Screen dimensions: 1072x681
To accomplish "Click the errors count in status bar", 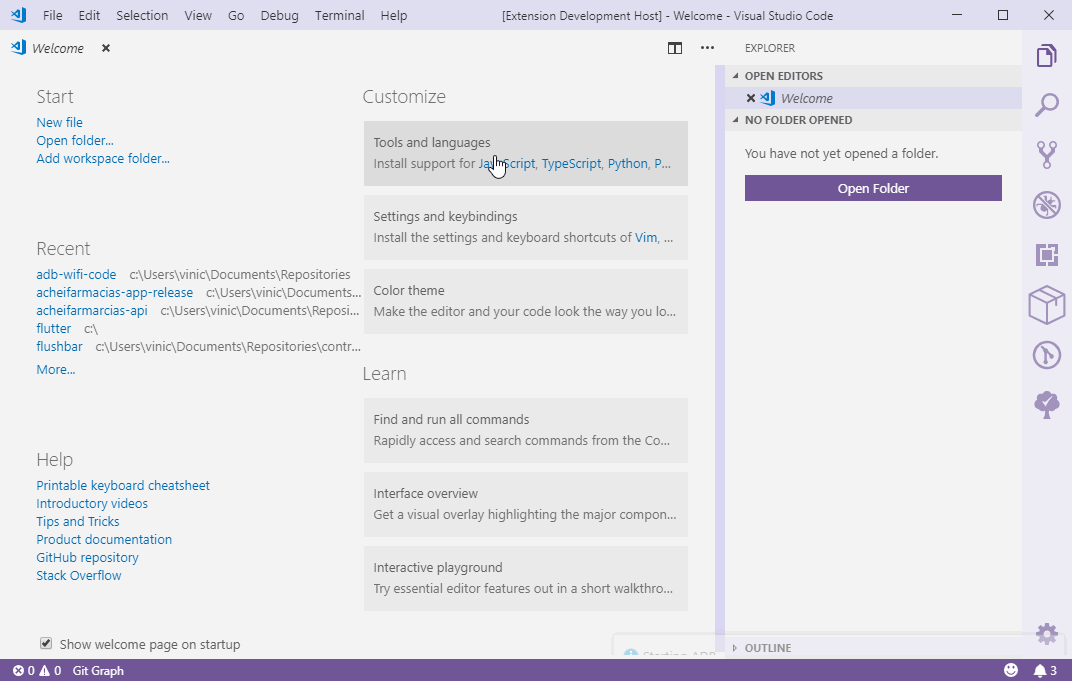I will pos(24,671).
